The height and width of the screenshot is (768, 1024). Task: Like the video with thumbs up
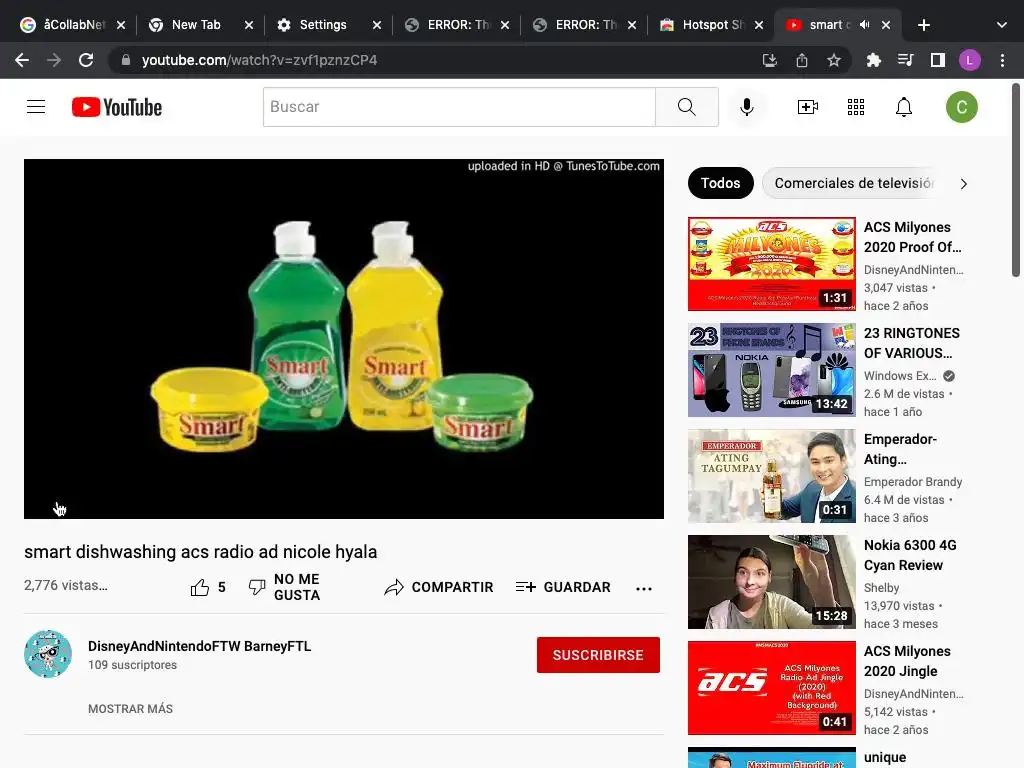[x=200, y=587]
